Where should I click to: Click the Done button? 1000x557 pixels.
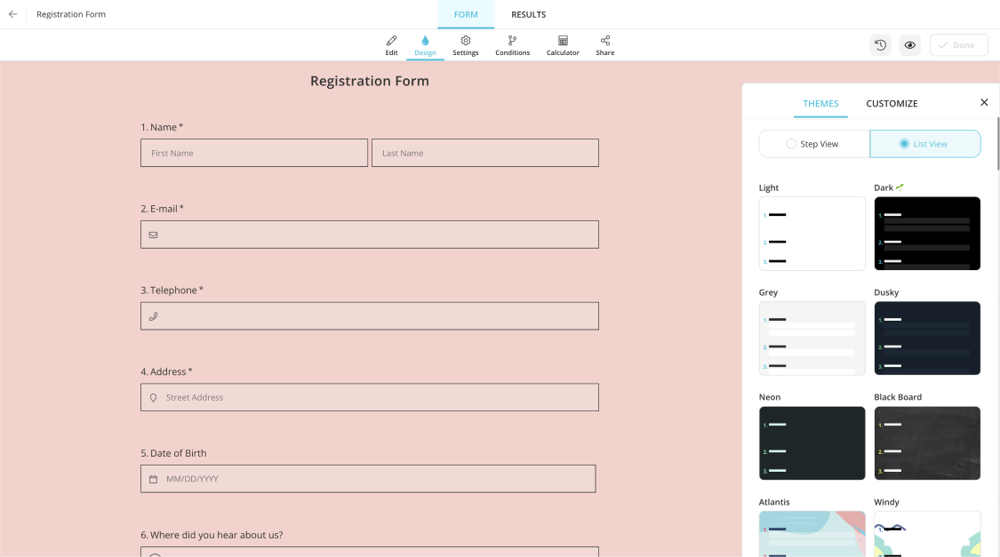pos(958,45)
